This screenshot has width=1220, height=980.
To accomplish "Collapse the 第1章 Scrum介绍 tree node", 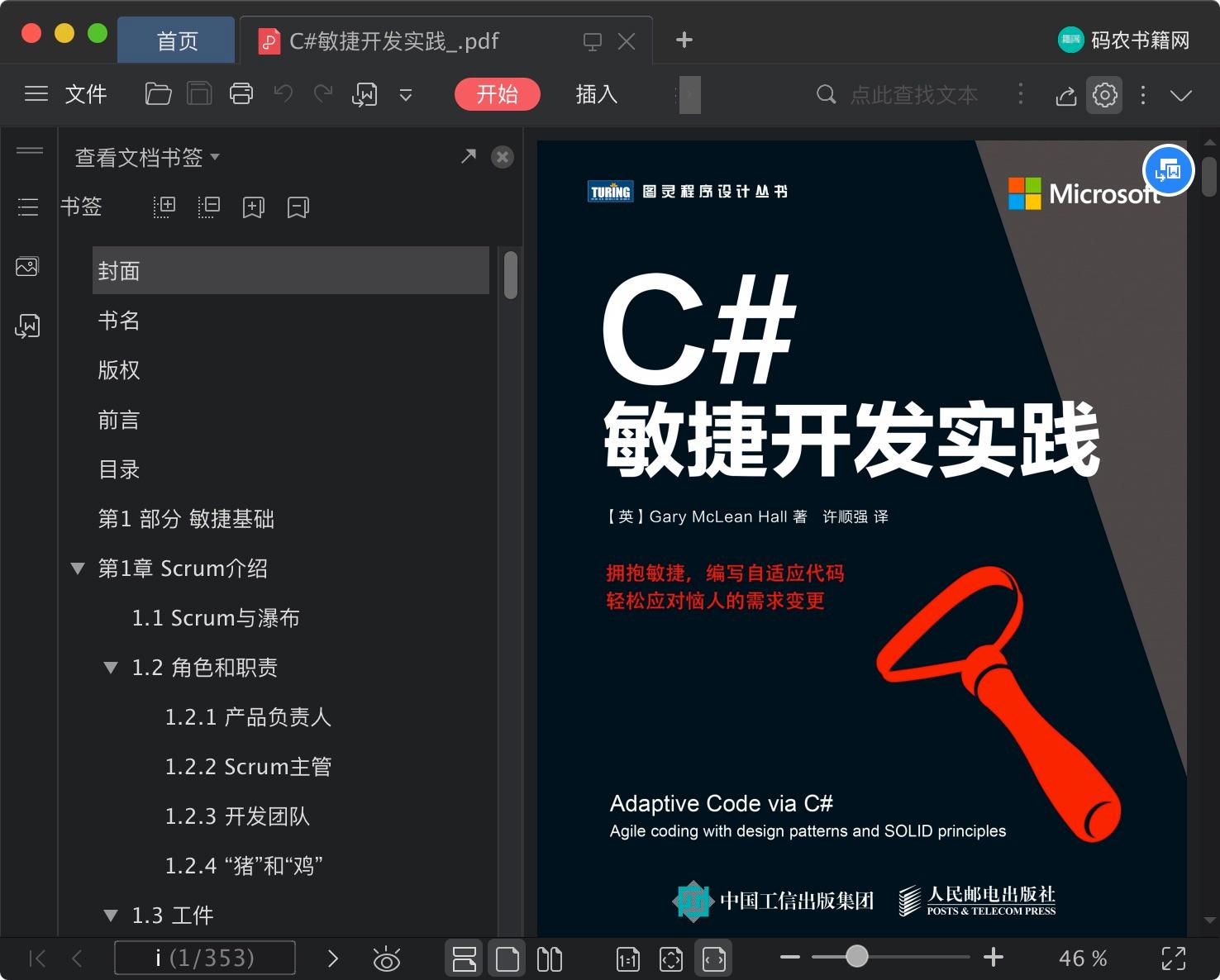I will pyautogui.click(x=78, y=568).
